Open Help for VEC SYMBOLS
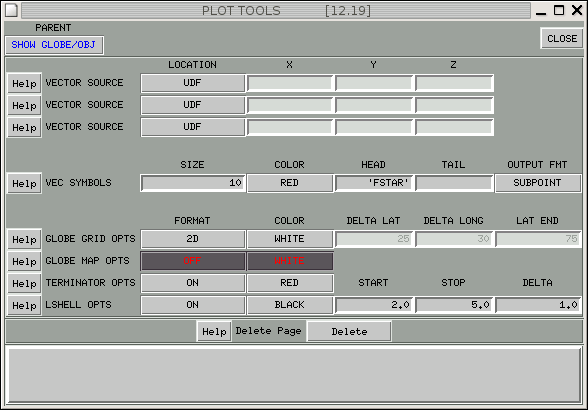Image resolution: width=588 pixels, height=410 pixels. click(x=24, y=183)
